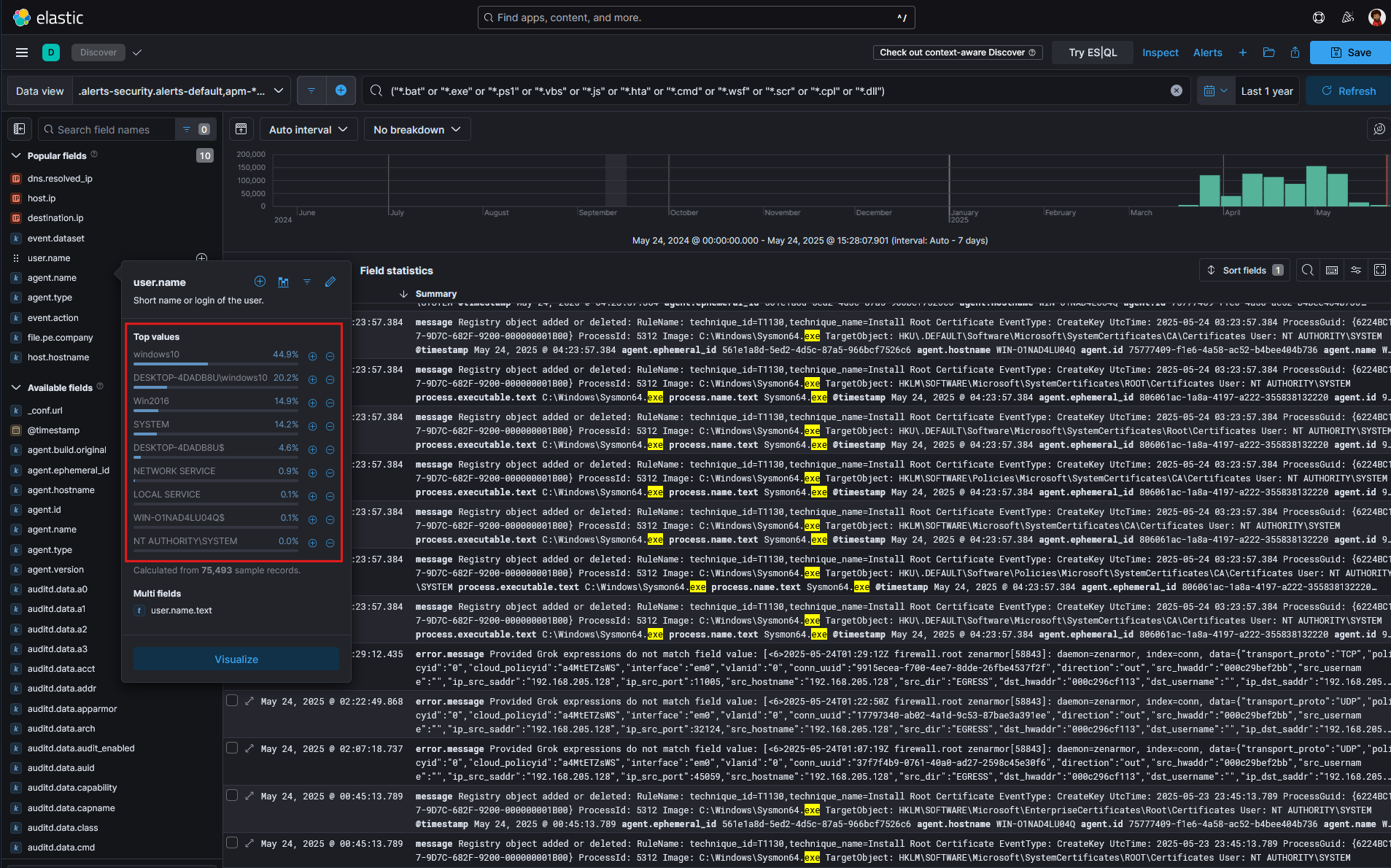
Task: Select the row at 02:07:18.737 checkbox
Action: [232, 748]
